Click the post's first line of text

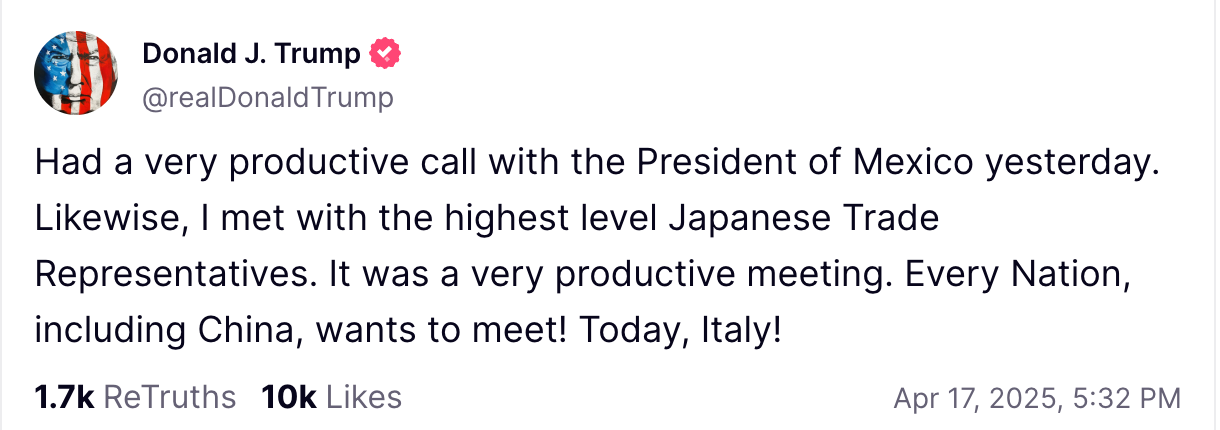597,163
